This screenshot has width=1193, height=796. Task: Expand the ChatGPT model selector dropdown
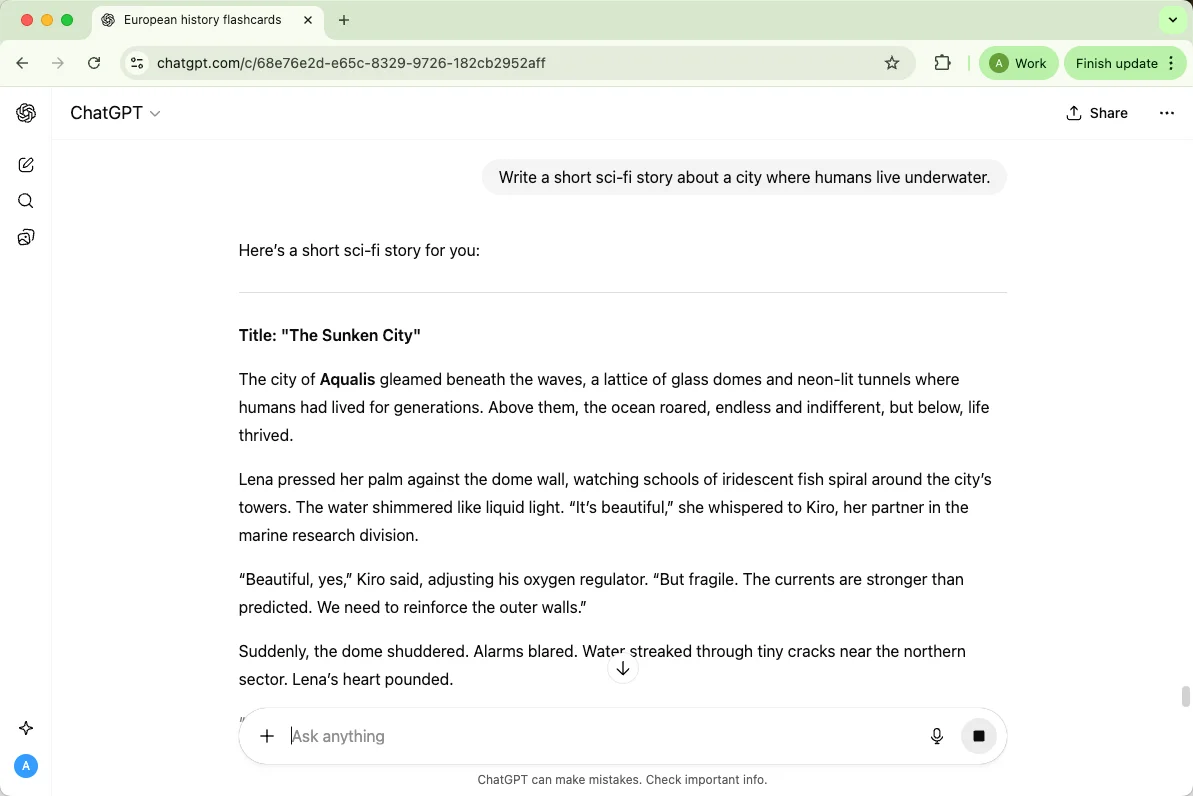click(115, 113)
